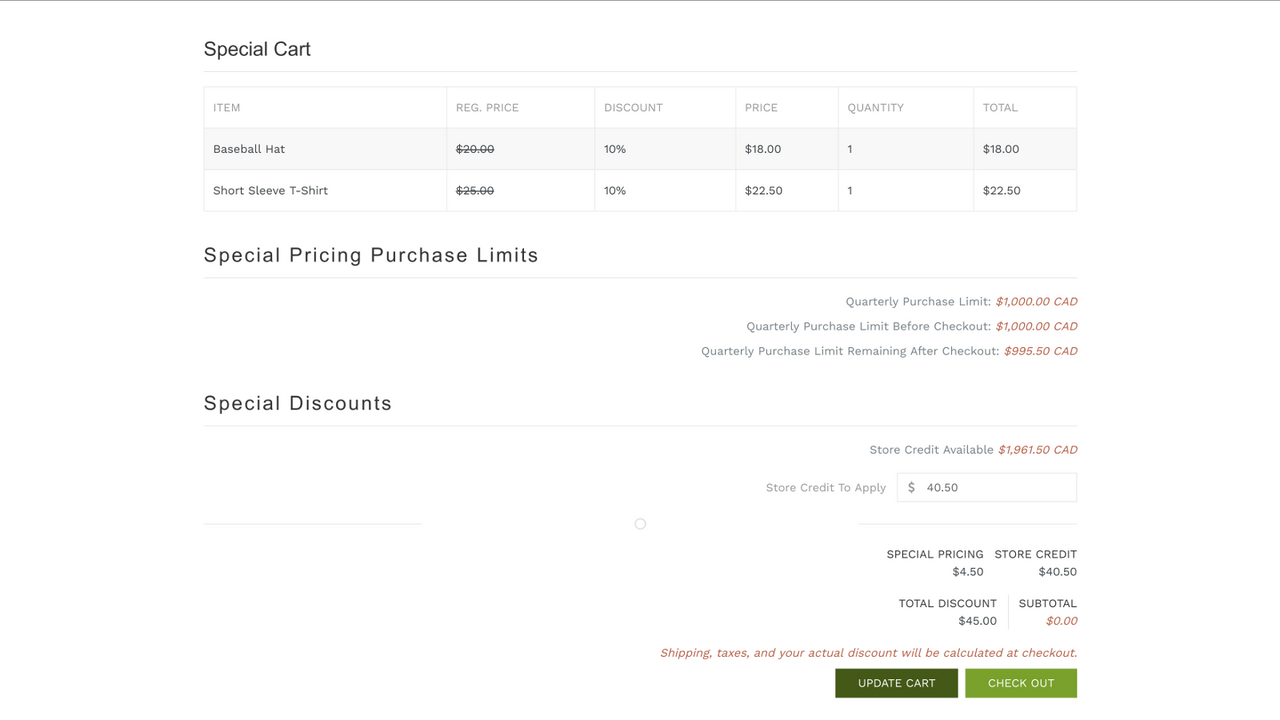Click the Store Credit Available amount
1280x720 pixels.
[1037, 449]
